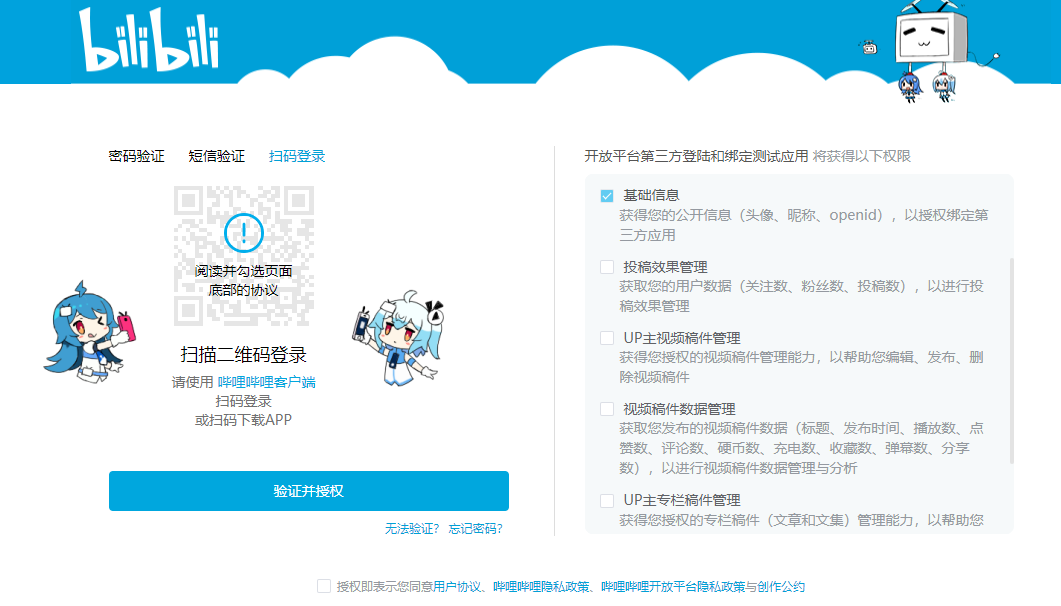Open the 哔哩哔哩隐私政策 link

[x=541, y=587]
